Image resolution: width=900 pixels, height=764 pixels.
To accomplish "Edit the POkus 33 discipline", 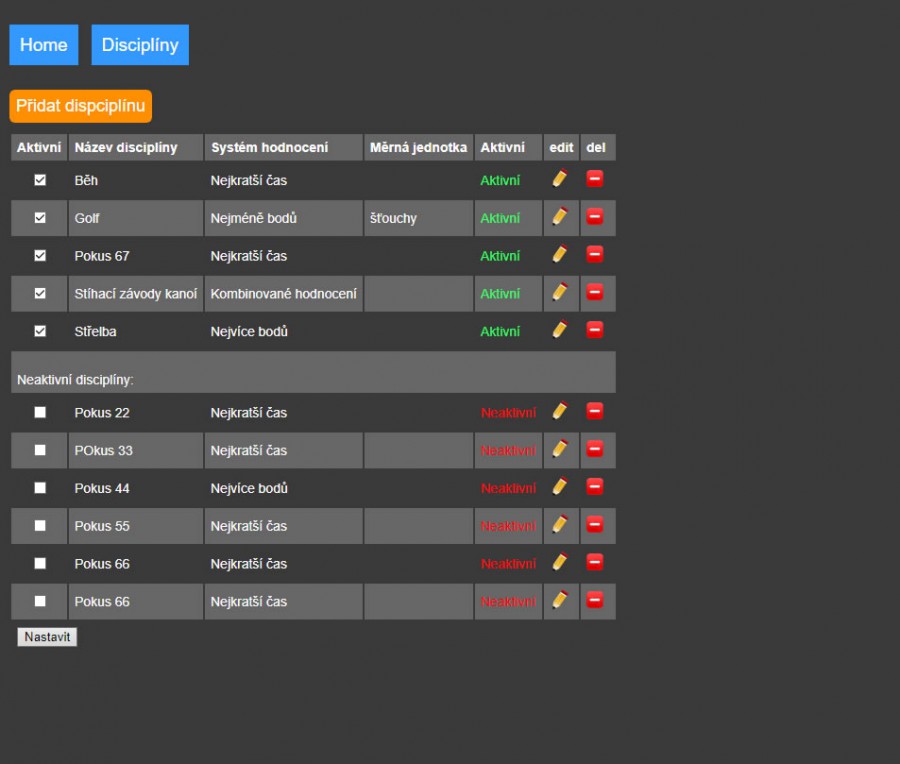I will point(560,449).
